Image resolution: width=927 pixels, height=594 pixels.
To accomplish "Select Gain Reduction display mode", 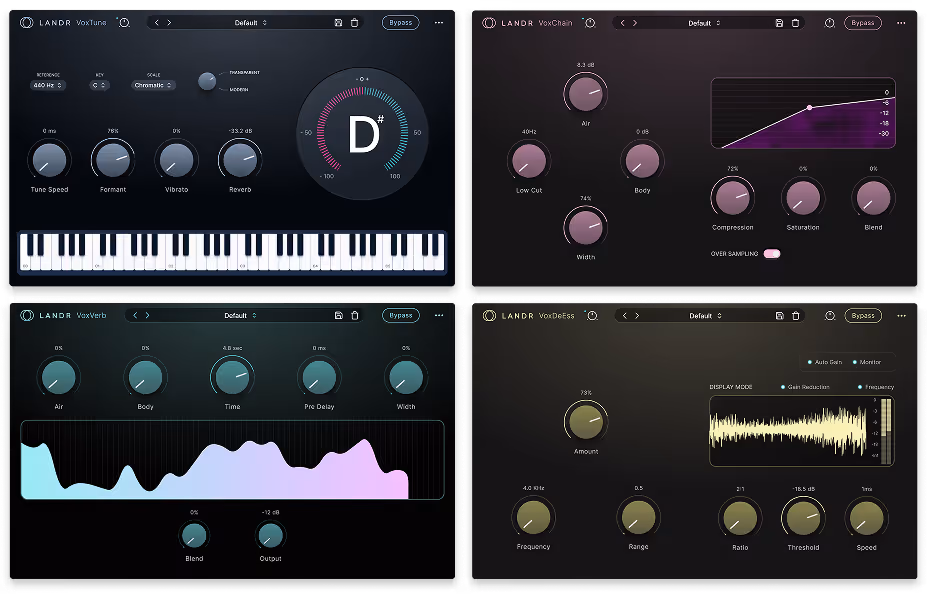I will [x=805, y=387].
